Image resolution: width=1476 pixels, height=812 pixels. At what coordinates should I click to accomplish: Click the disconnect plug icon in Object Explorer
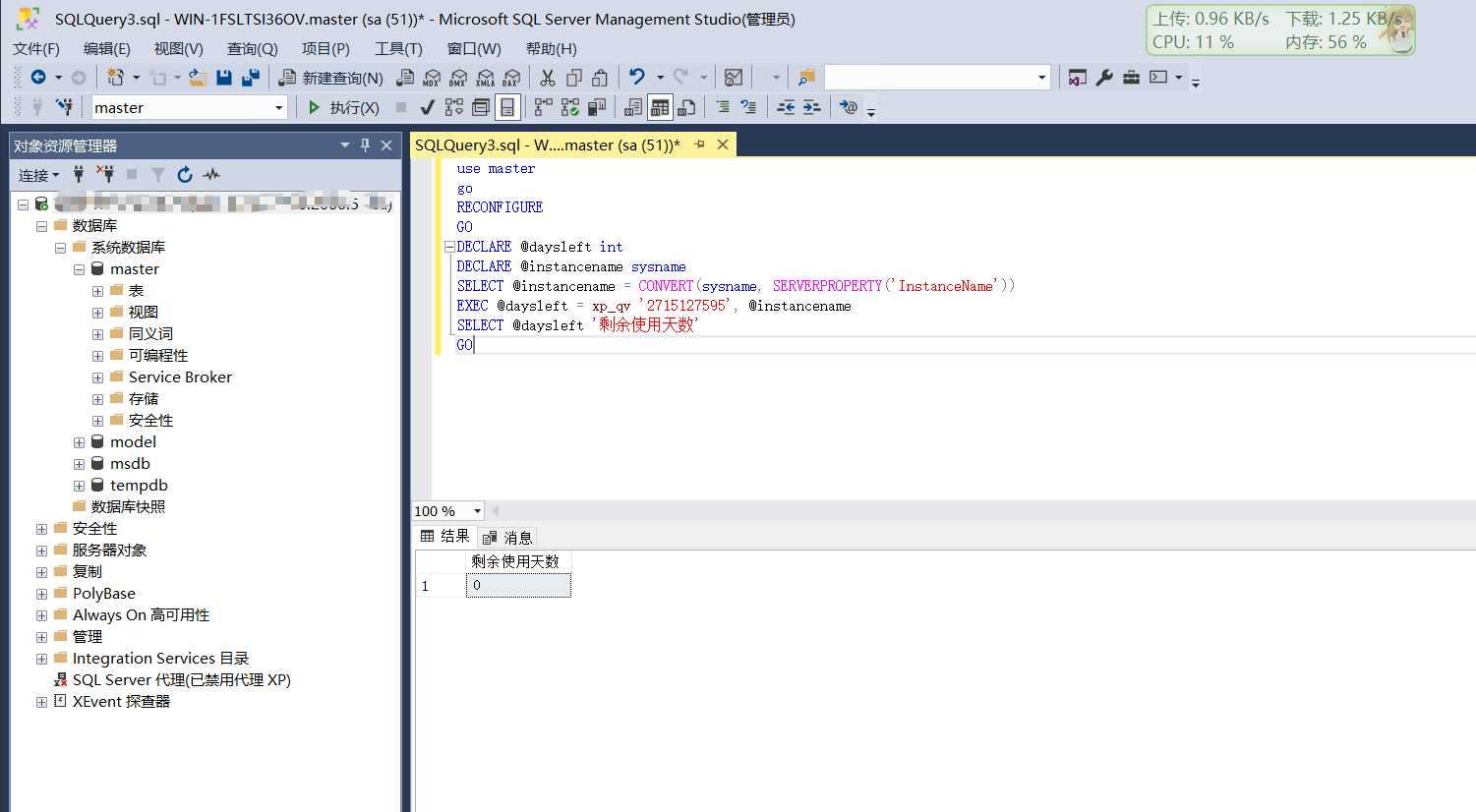tap(105, 175)
